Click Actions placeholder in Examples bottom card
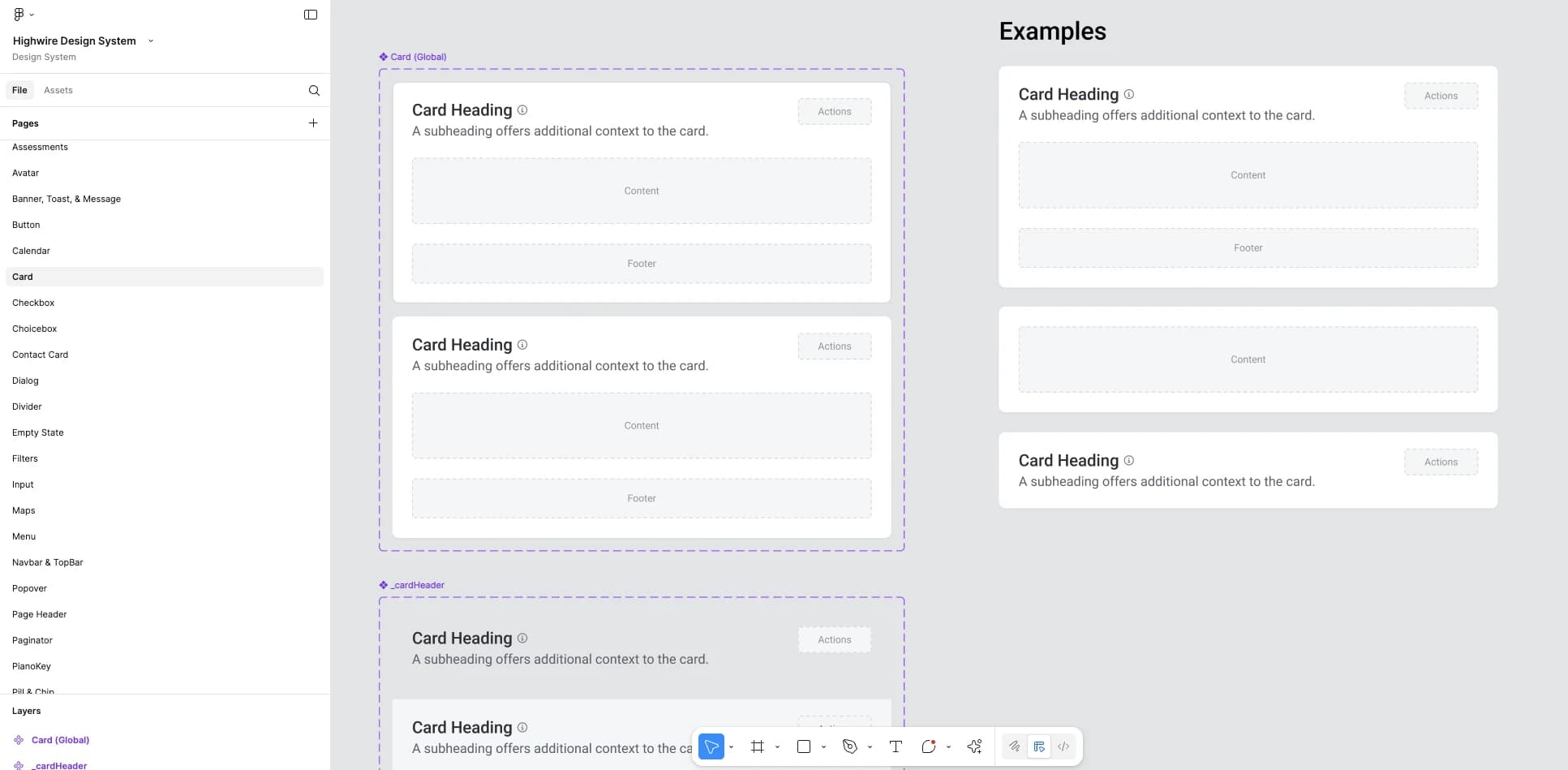The width and height of the screenshot is (1568, 770). 1441,462
